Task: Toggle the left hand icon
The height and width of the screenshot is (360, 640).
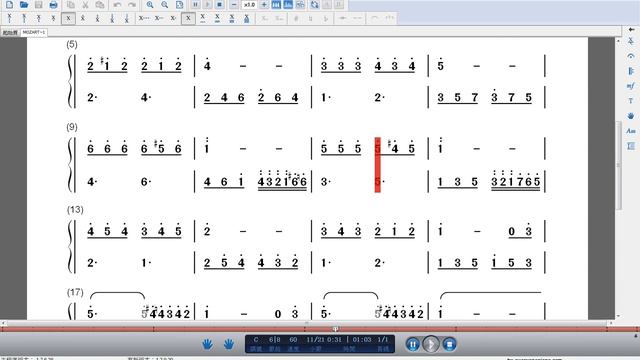Action: point(207,344)
